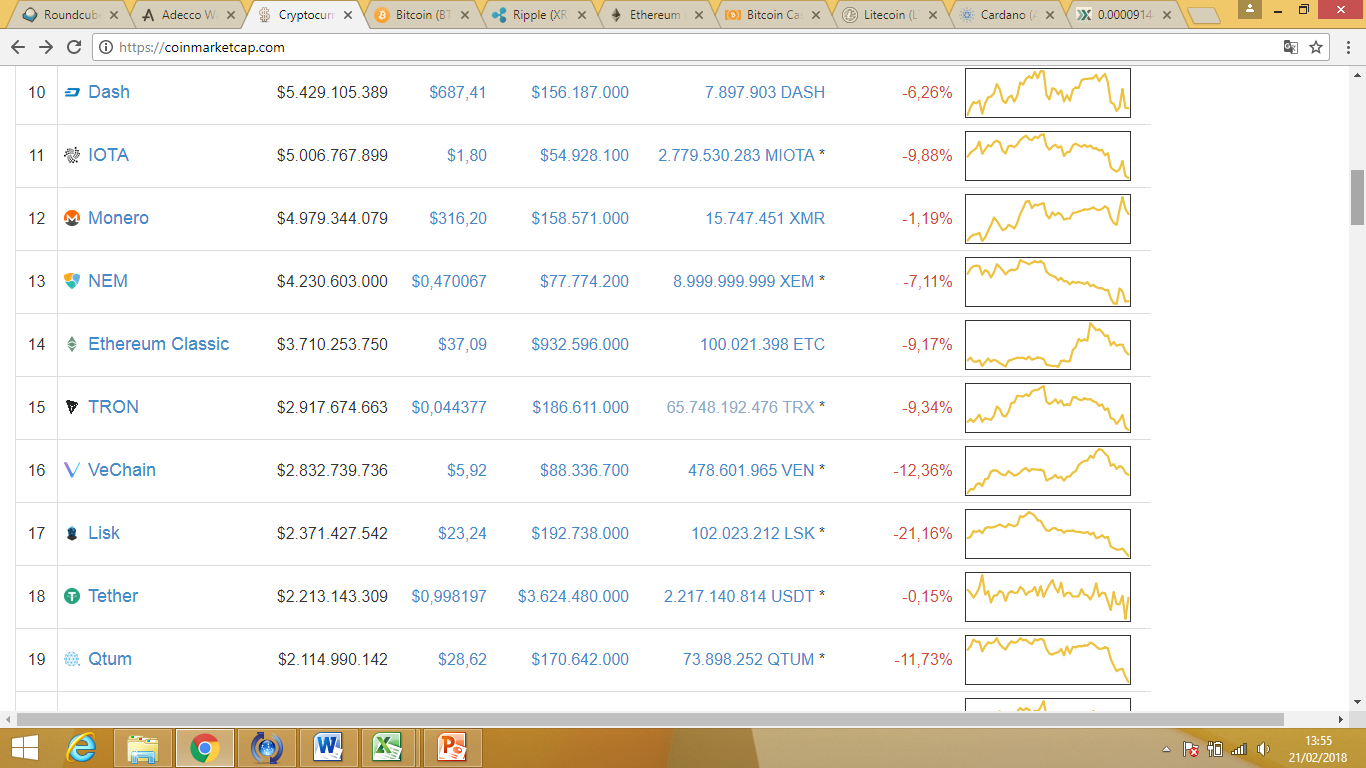The width and height of the screenshot is (1366, 768).
Task: Click the Lisk coin logo icon
Action: [72, 533]
